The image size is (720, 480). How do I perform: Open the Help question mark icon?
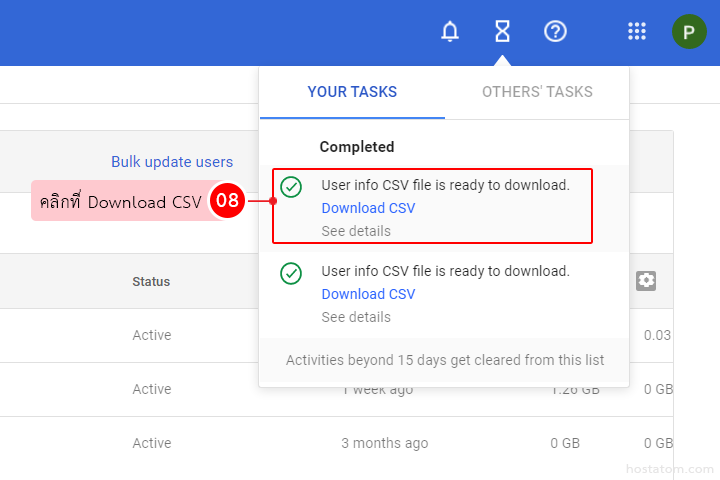[555, 32]
